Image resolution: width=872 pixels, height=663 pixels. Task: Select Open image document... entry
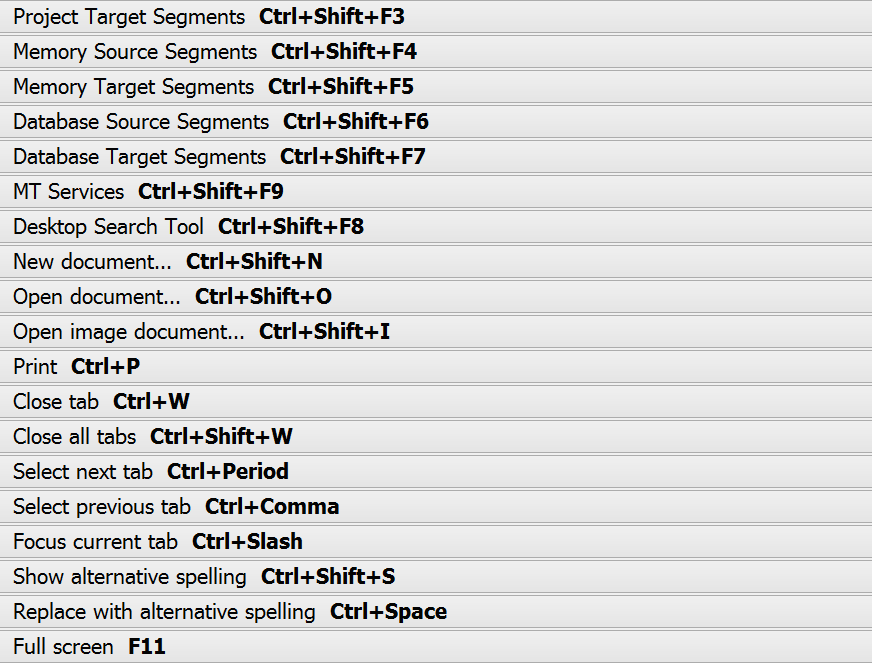(129, 332)
